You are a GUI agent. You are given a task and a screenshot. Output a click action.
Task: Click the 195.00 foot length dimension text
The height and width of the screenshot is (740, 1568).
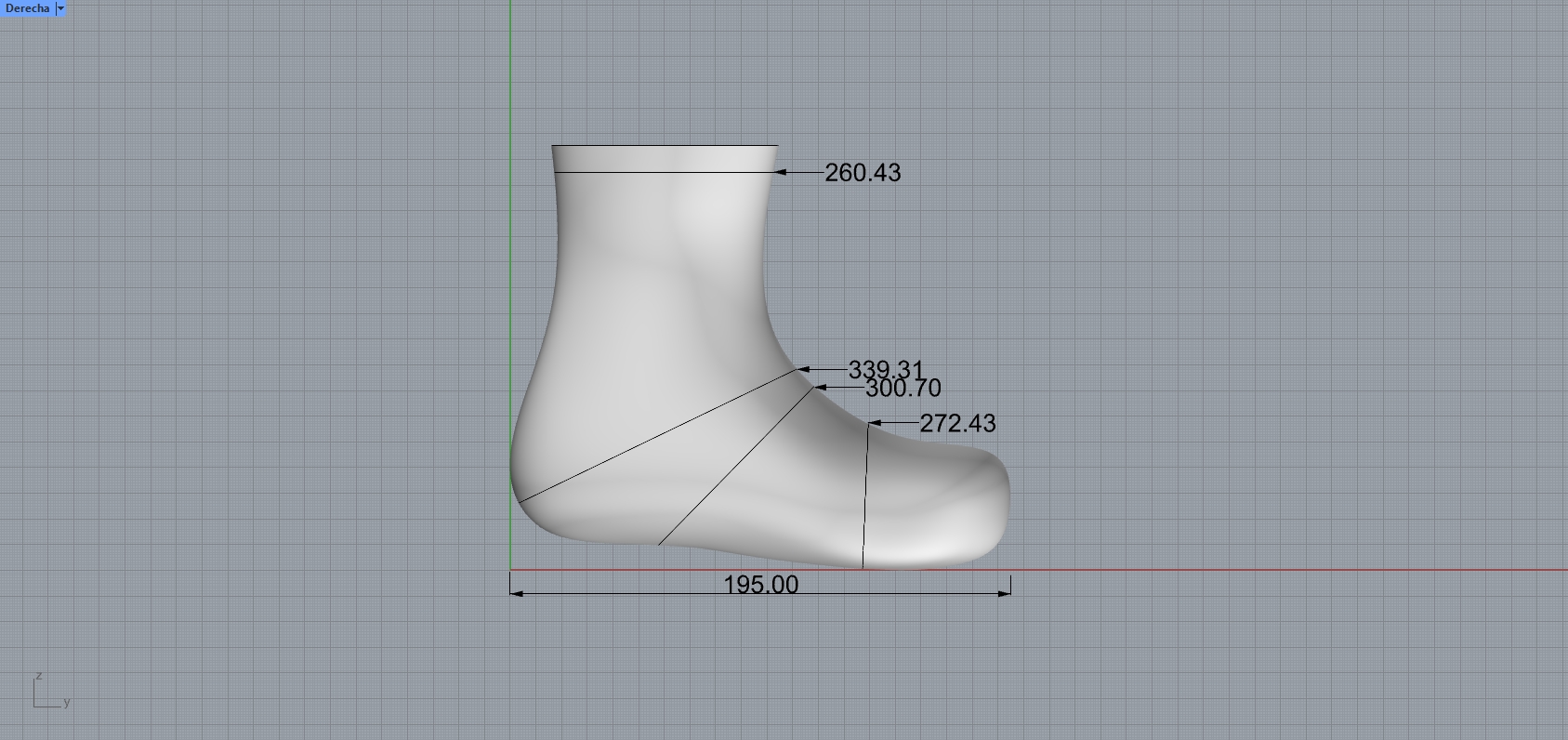(x=760, y=585)
